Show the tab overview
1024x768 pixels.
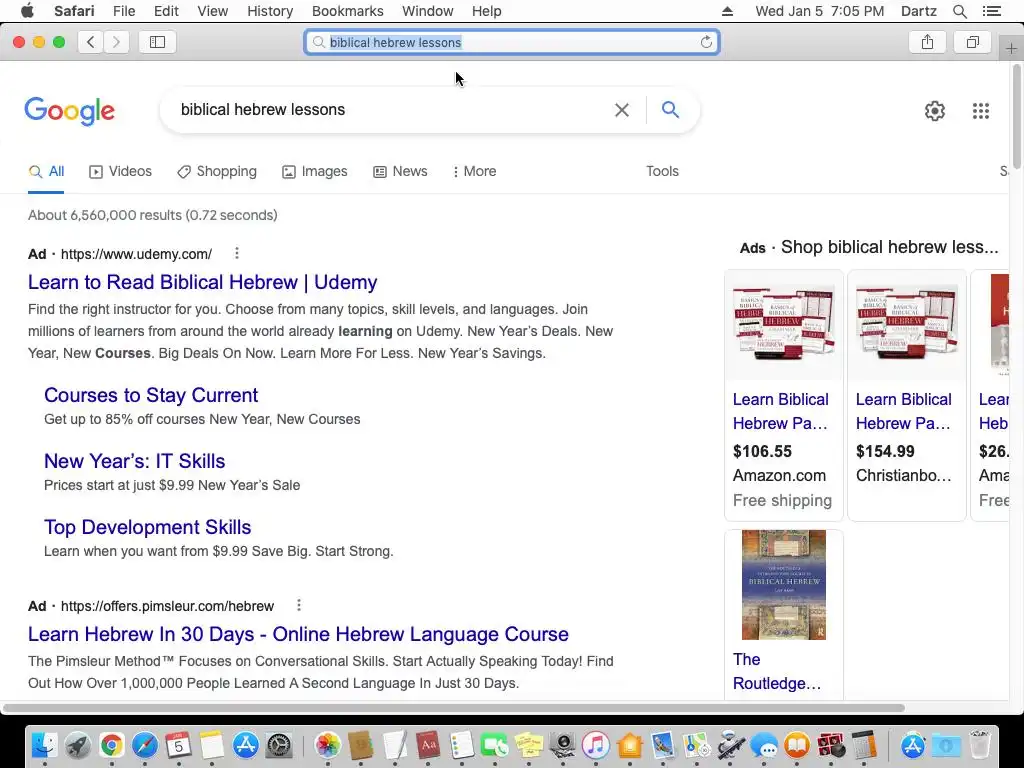(x=973, y=42)
